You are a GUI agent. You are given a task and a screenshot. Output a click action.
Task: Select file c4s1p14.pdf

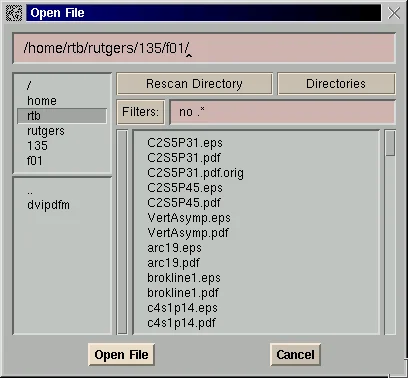click(x=181, y=323)
